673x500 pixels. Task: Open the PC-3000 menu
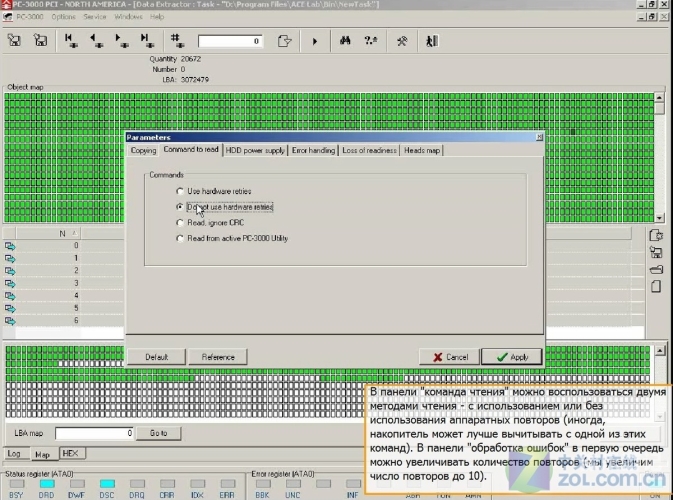coord(30,17)
